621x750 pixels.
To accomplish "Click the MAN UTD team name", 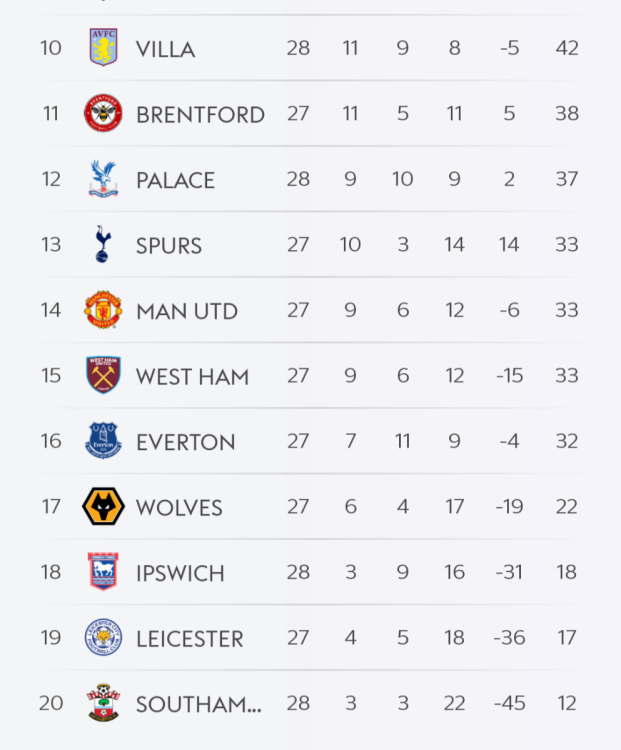I will click(186, 311).
